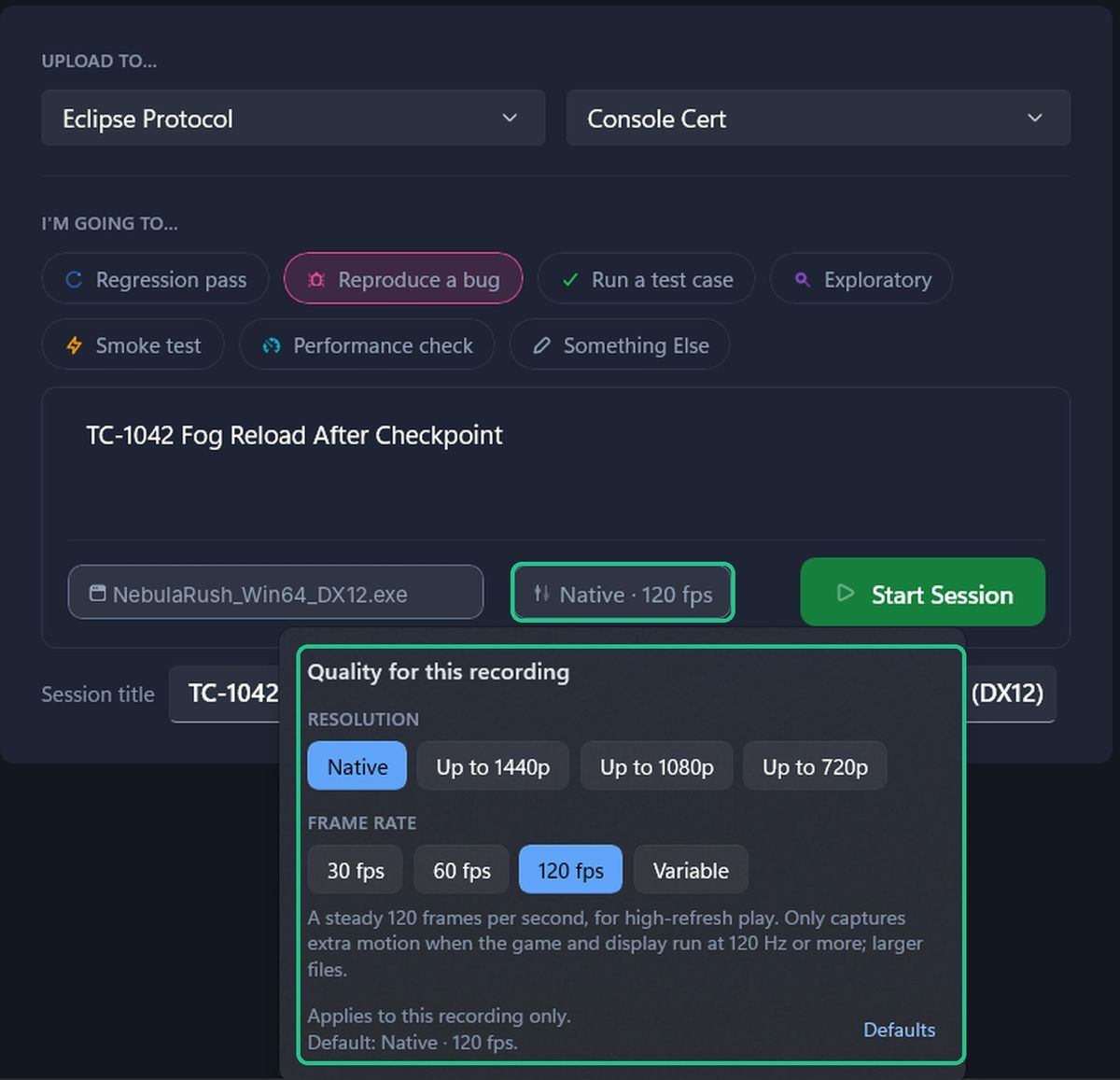This screenshot has width=1120, height=1080.
Task: Click the gauge icon on Performance check
Action: click(272, 345)
